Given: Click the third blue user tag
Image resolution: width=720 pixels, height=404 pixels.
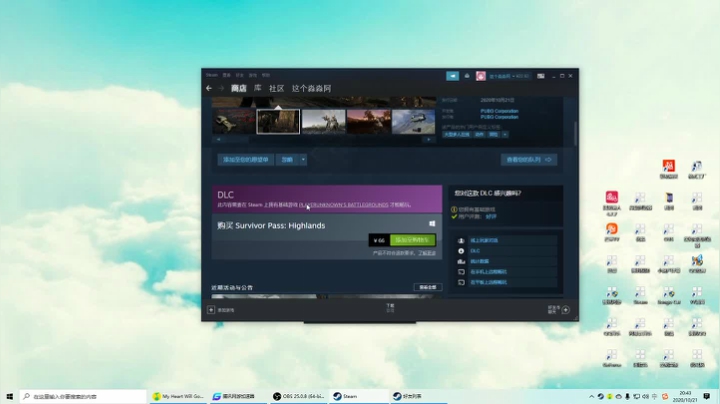Looking at the screenshot, I should pos(494,135).
